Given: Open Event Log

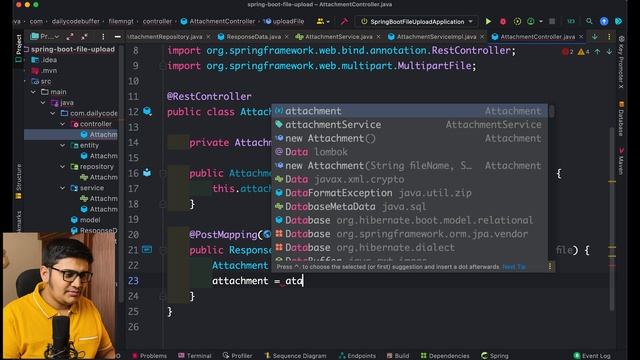Looking at the screenshot, I should [592, 356].
